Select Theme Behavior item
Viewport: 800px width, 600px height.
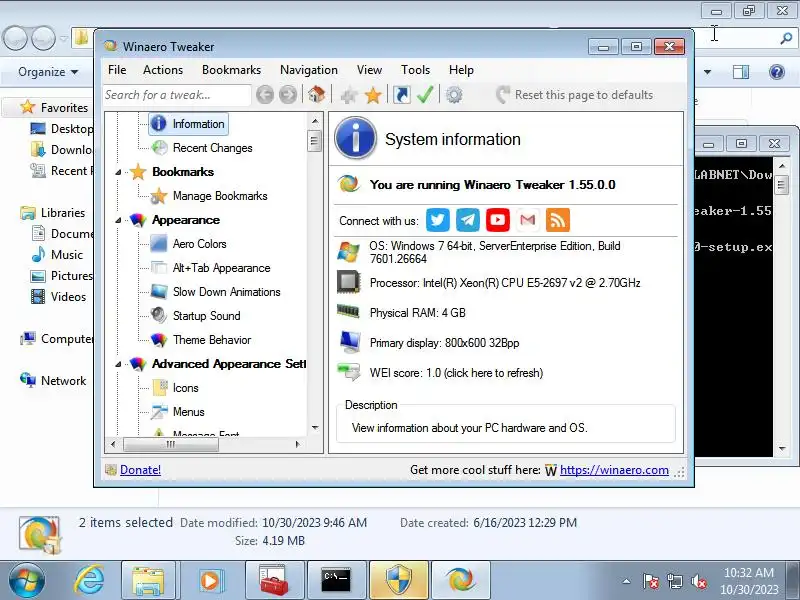pyautogui.click(x=212, y=340)
